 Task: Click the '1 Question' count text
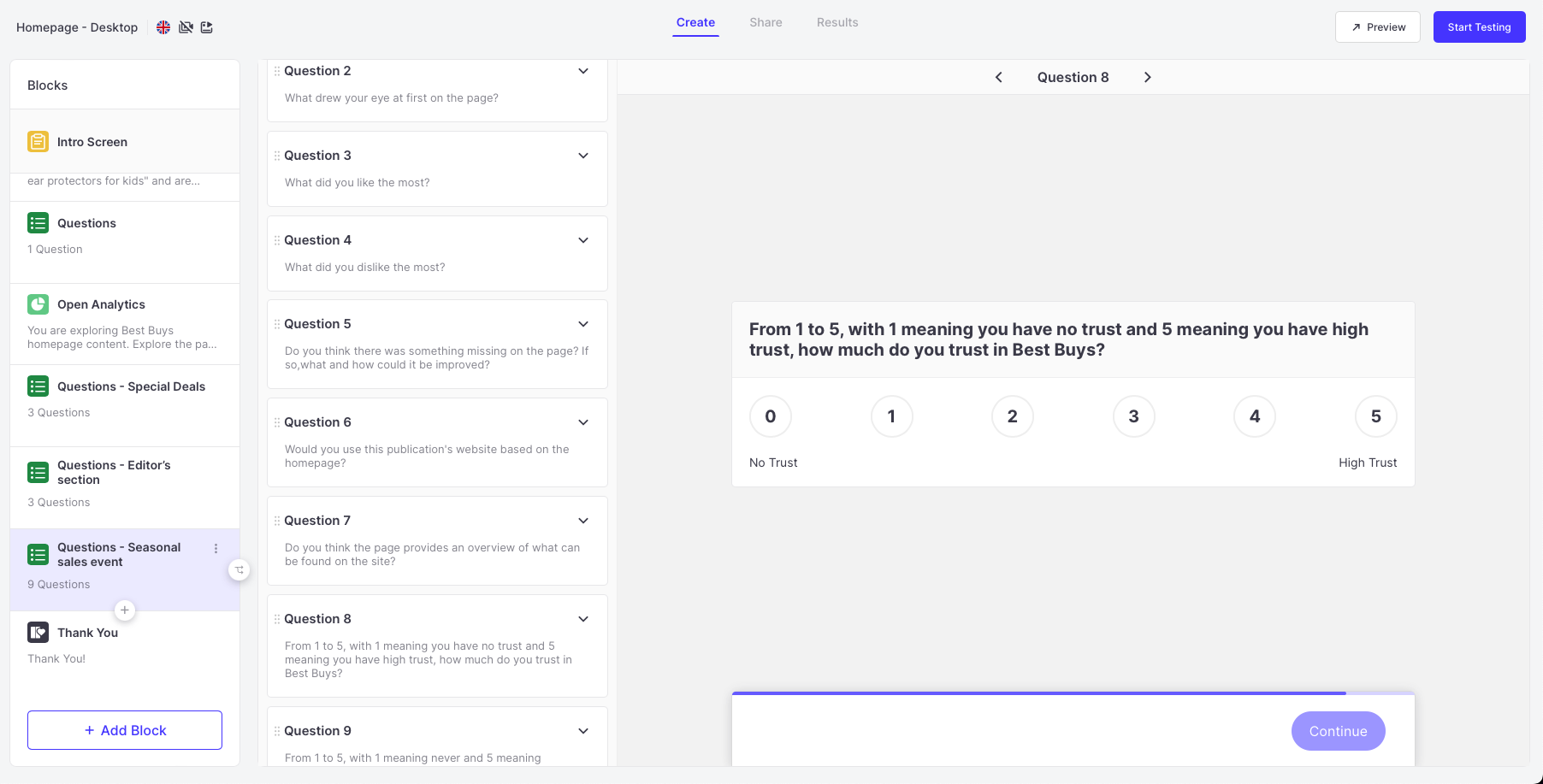click(x=55, y=250)
